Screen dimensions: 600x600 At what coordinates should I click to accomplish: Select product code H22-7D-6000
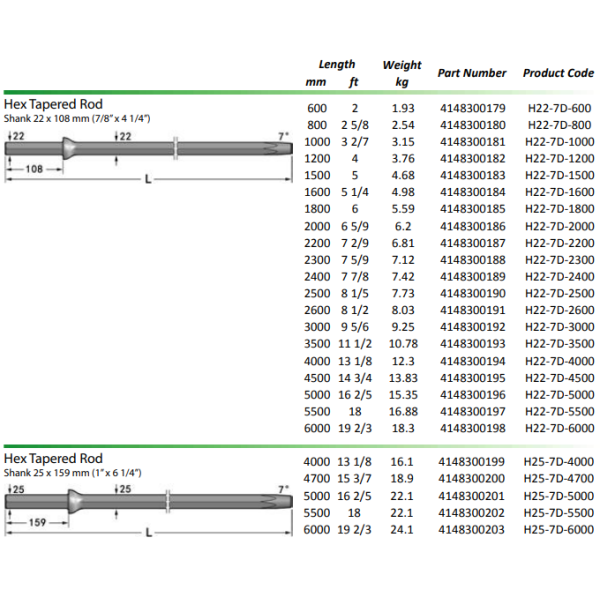[559, 428]
